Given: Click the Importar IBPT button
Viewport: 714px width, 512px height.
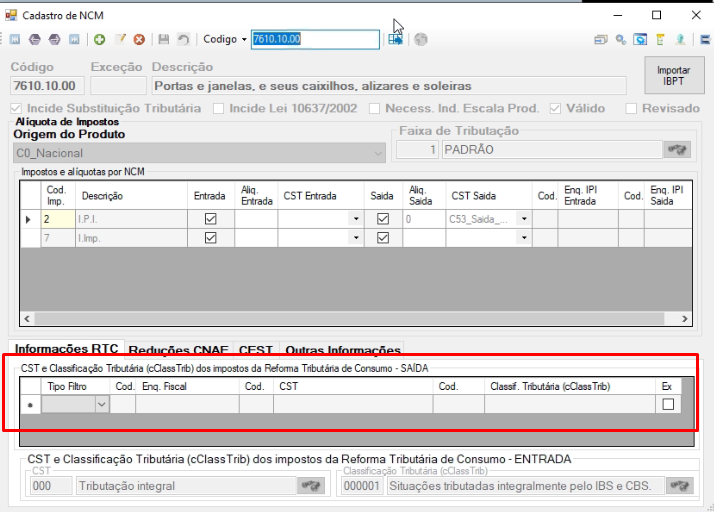Looking at the screenshot, I should click(x=673, y=76).
